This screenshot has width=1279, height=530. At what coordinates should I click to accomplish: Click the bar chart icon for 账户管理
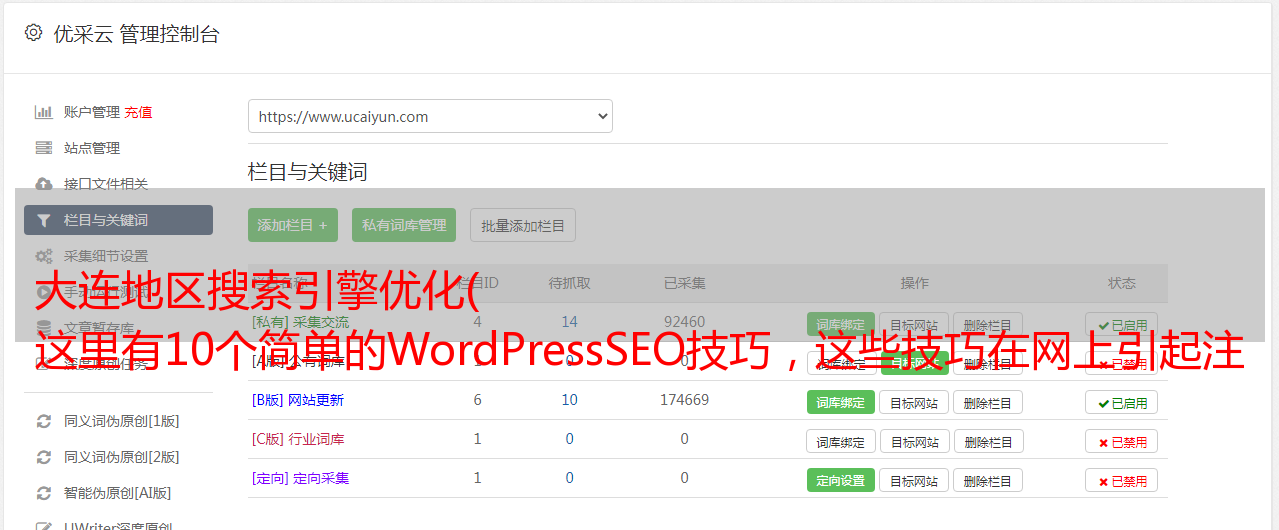(x=43, y=112)
